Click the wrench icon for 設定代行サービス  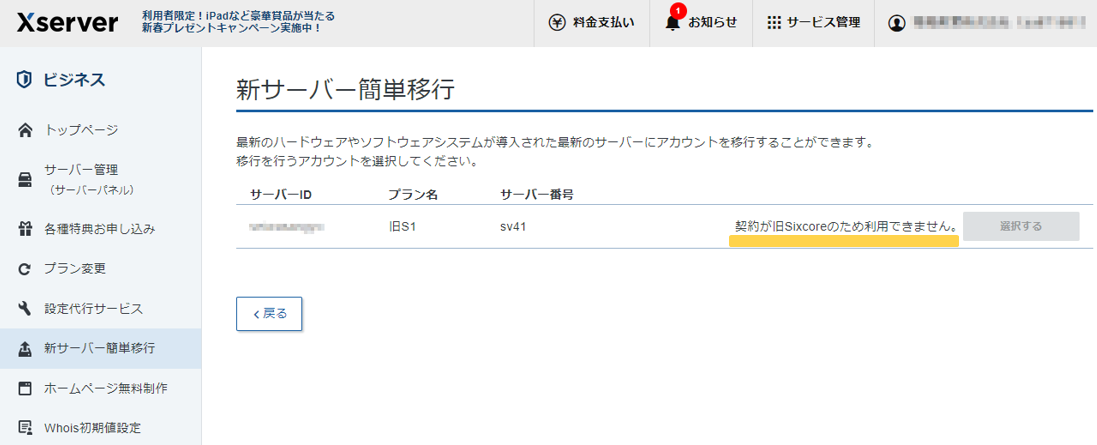[25, 309]
